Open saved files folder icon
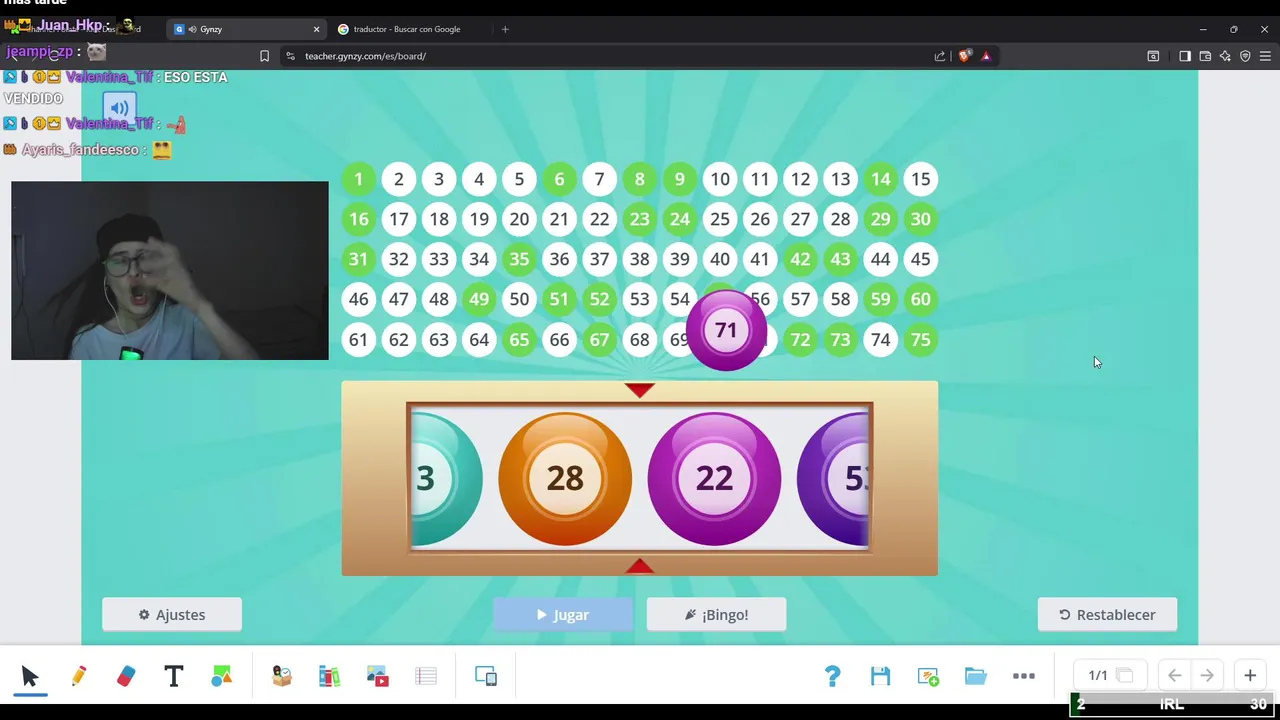 pyautogui.click(x=976, y=676)
